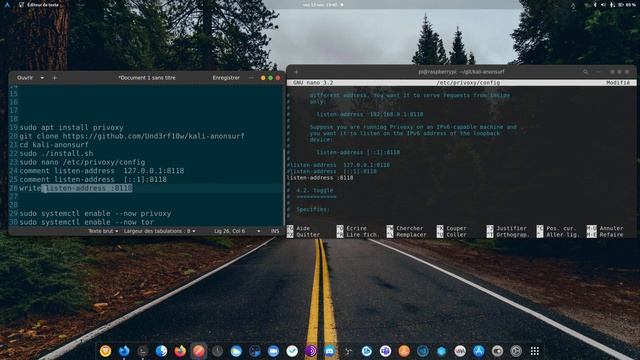Open the checkmark tasks app in dock
The height and width of the screenshot is (360, 640).
(x=292, y=351)
